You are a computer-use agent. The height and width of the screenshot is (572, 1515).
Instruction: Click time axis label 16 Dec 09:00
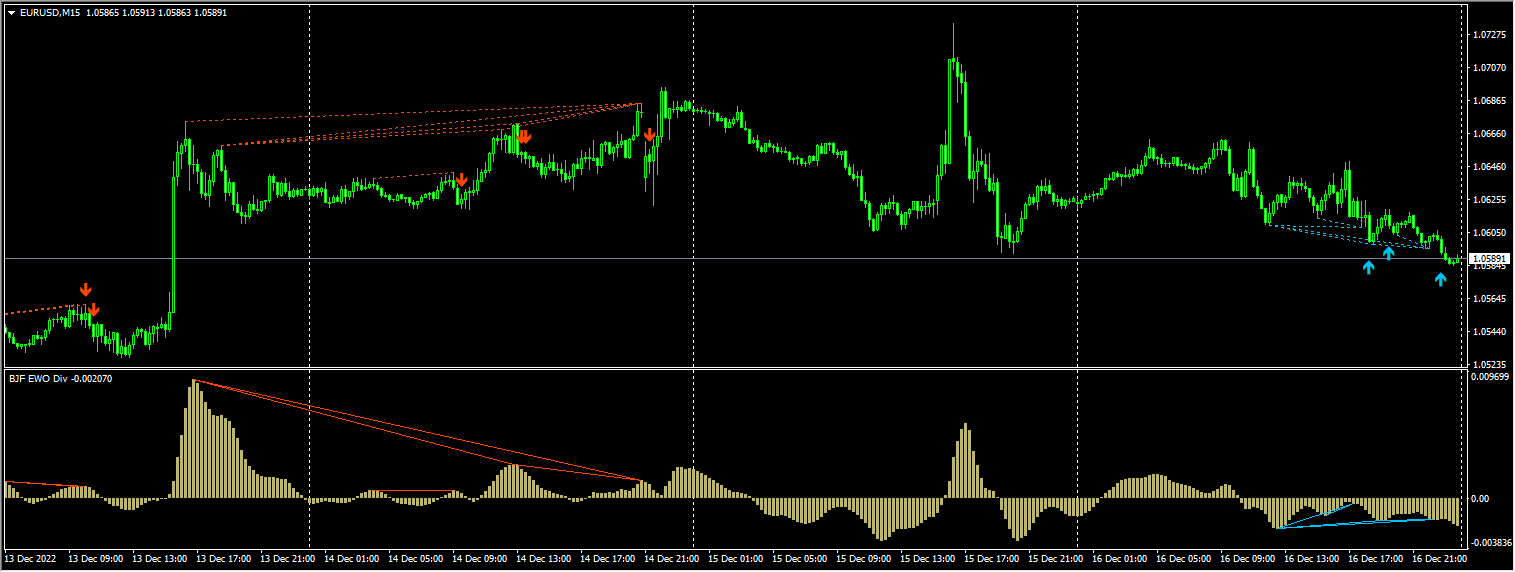tap(1248, 558)
